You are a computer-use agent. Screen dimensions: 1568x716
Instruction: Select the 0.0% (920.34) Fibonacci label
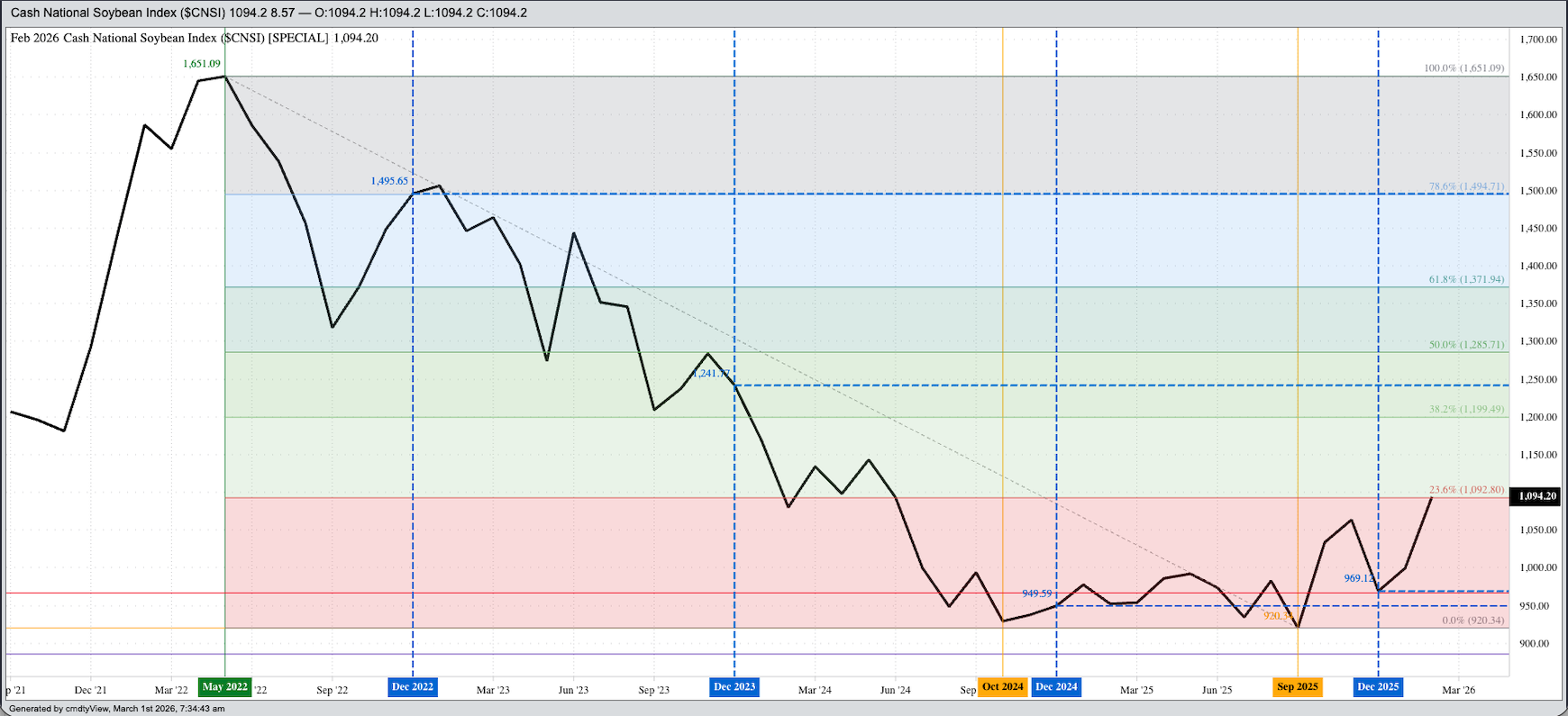1472,621
